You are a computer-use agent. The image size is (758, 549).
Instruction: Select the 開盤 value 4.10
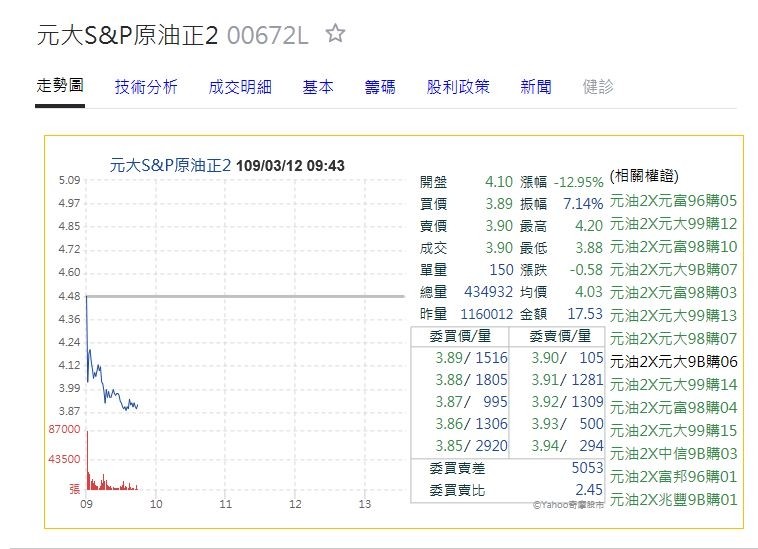498,182
